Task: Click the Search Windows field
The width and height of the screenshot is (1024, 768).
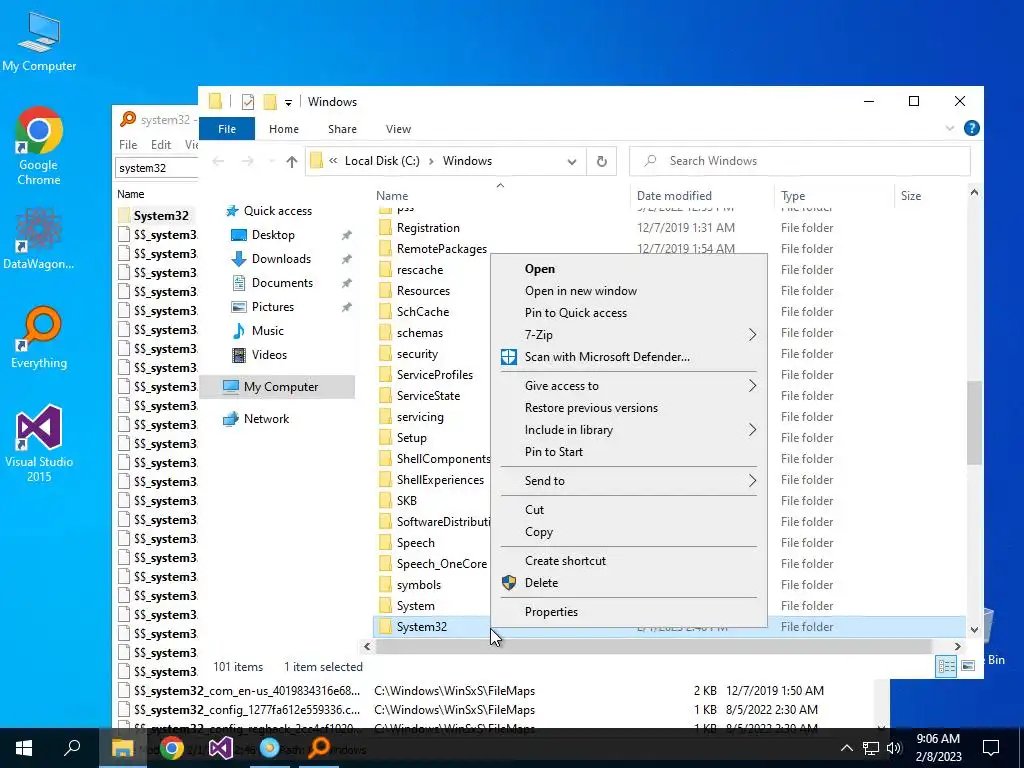Action: coord(799,161)
